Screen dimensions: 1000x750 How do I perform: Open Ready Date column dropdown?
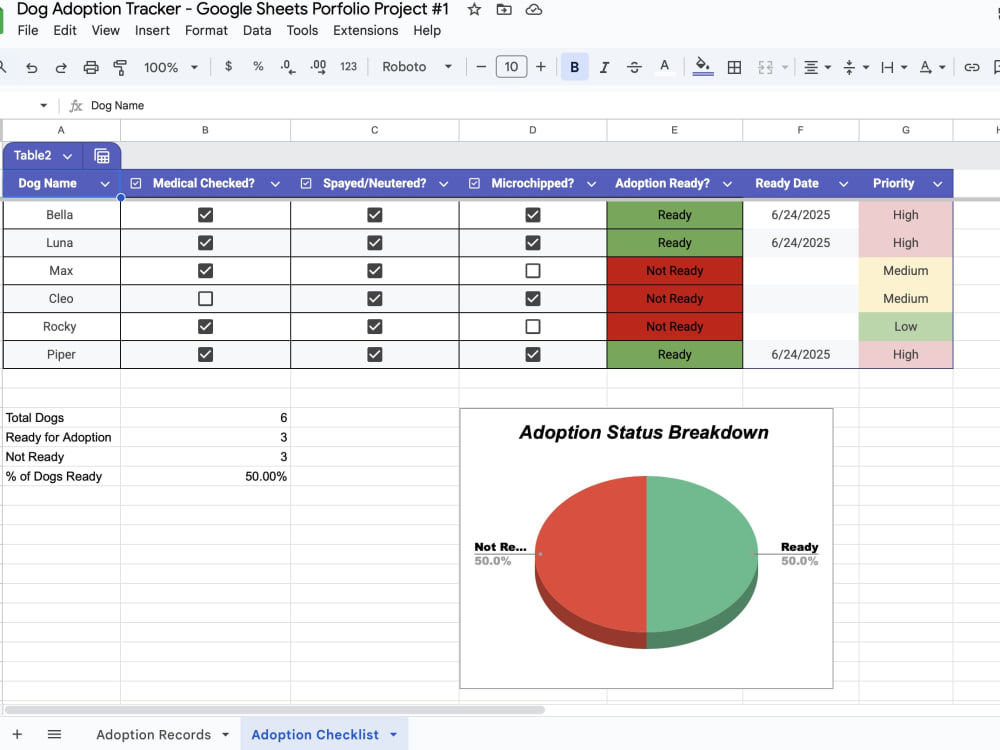pyautogui.click(x=843, y=184)
